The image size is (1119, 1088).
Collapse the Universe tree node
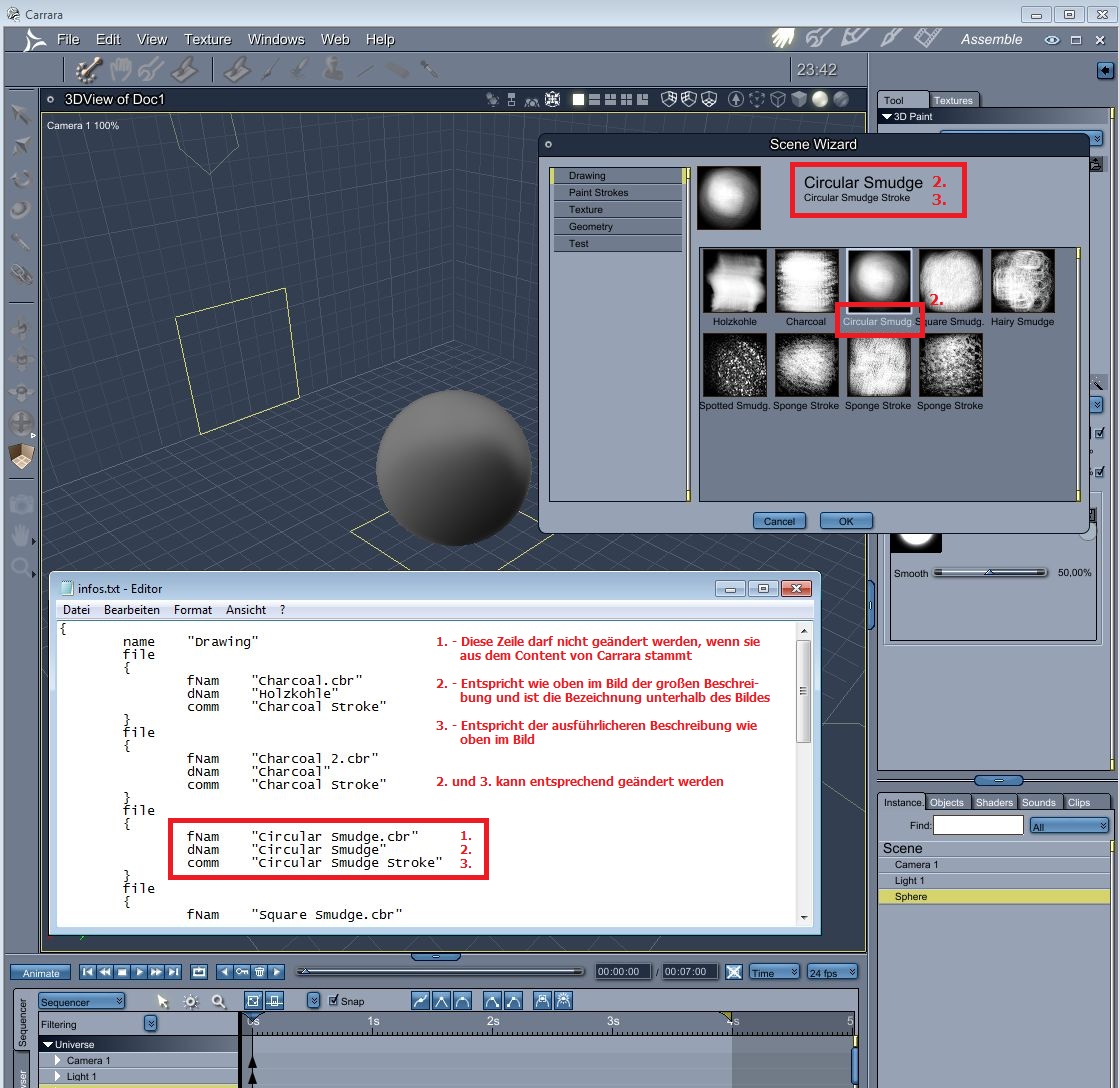(x=48, y=1044)
